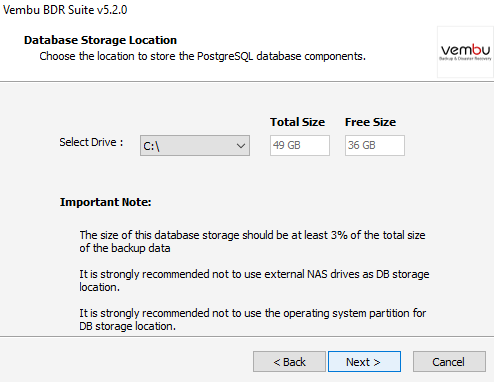This screenshot has width=494, height=382.
Task: Click the 'Free Size' column label
Action: coord(370,122)
